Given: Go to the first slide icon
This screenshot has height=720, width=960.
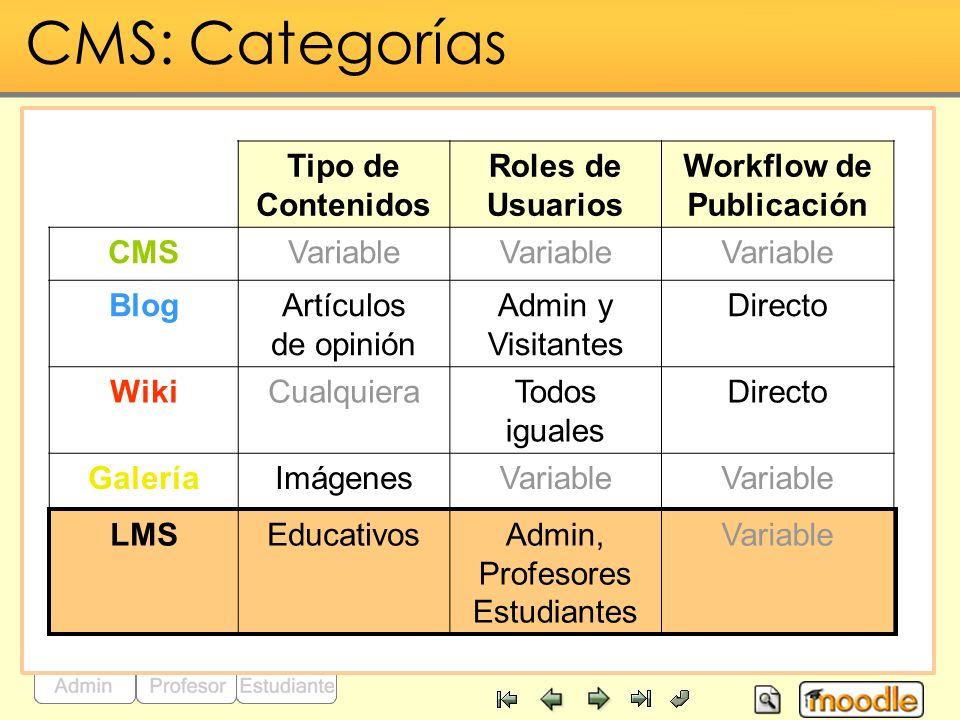Looking at the screenshot, I should click(x=507, y=699).
